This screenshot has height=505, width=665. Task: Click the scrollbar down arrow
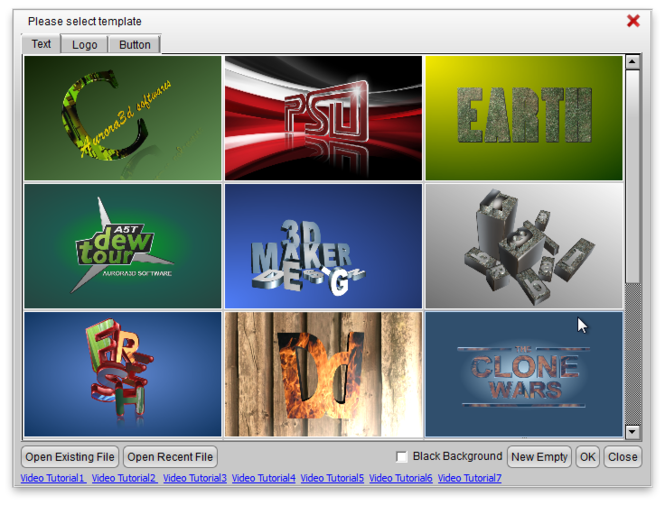click(632, 432)
